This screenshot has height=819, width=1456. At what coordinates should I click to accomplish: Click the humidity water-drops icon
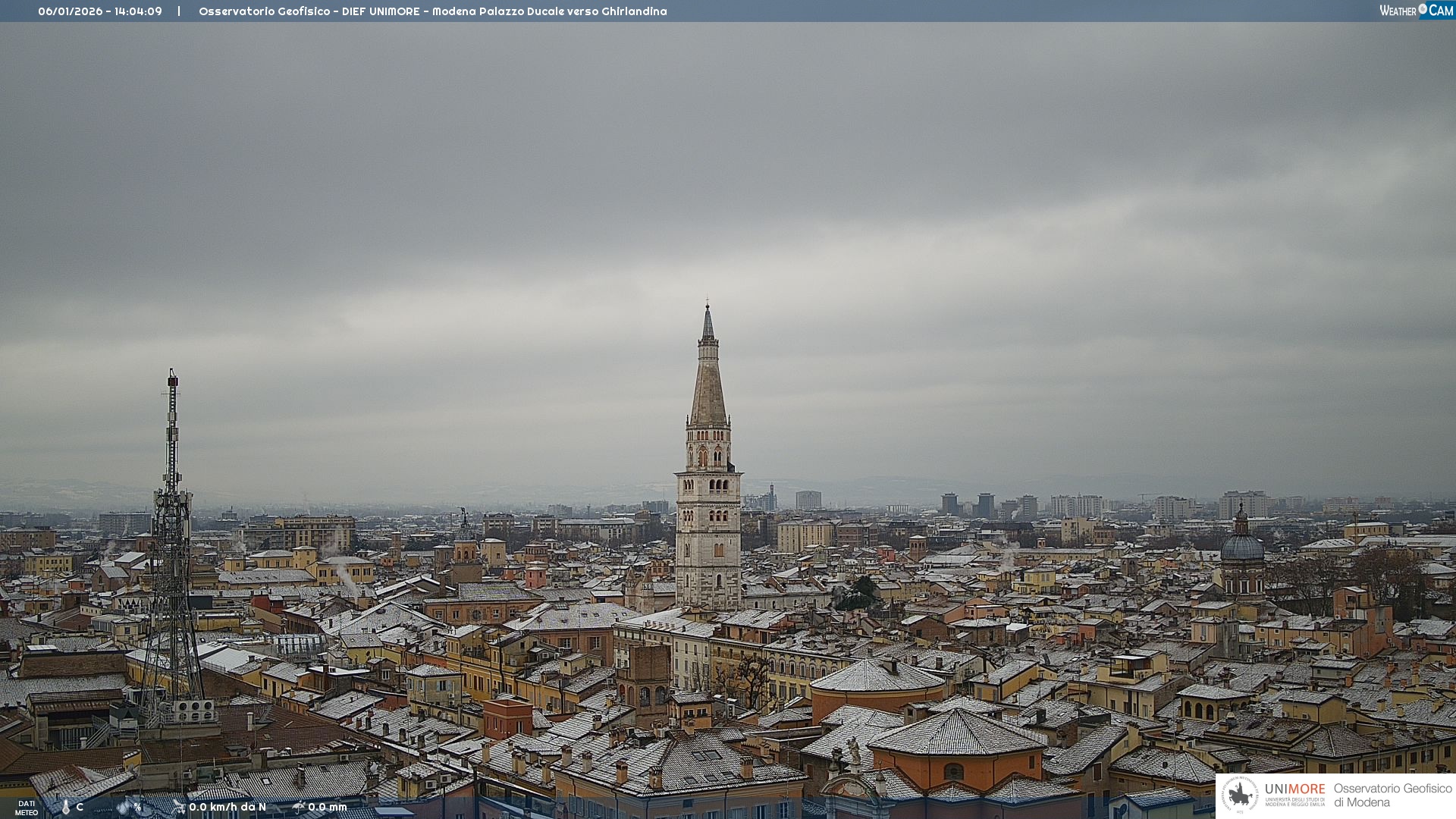click(x=124, y=807)
